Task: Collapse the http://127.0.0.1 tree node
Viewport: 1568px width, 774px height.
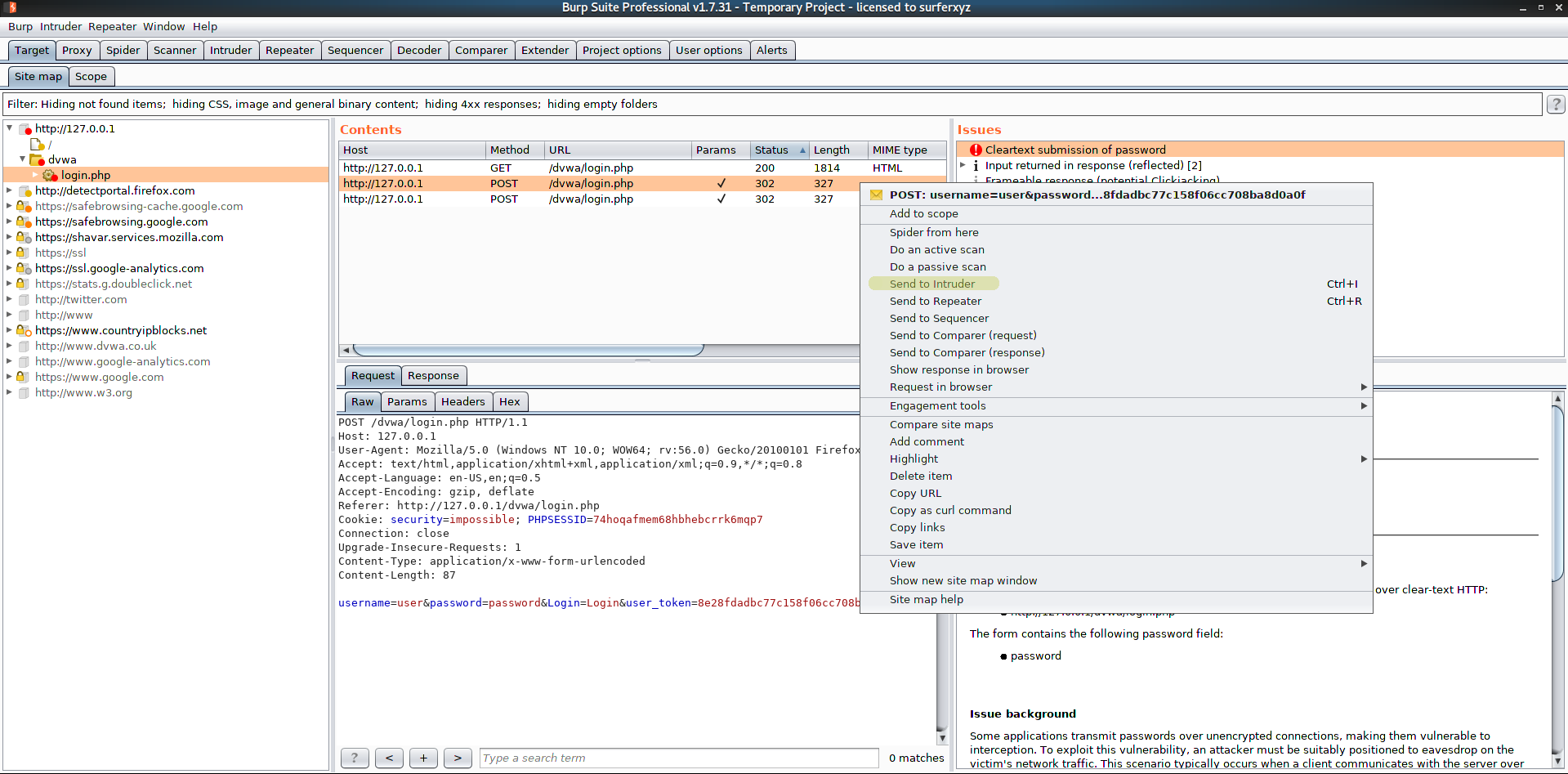Action: [9, 128]
